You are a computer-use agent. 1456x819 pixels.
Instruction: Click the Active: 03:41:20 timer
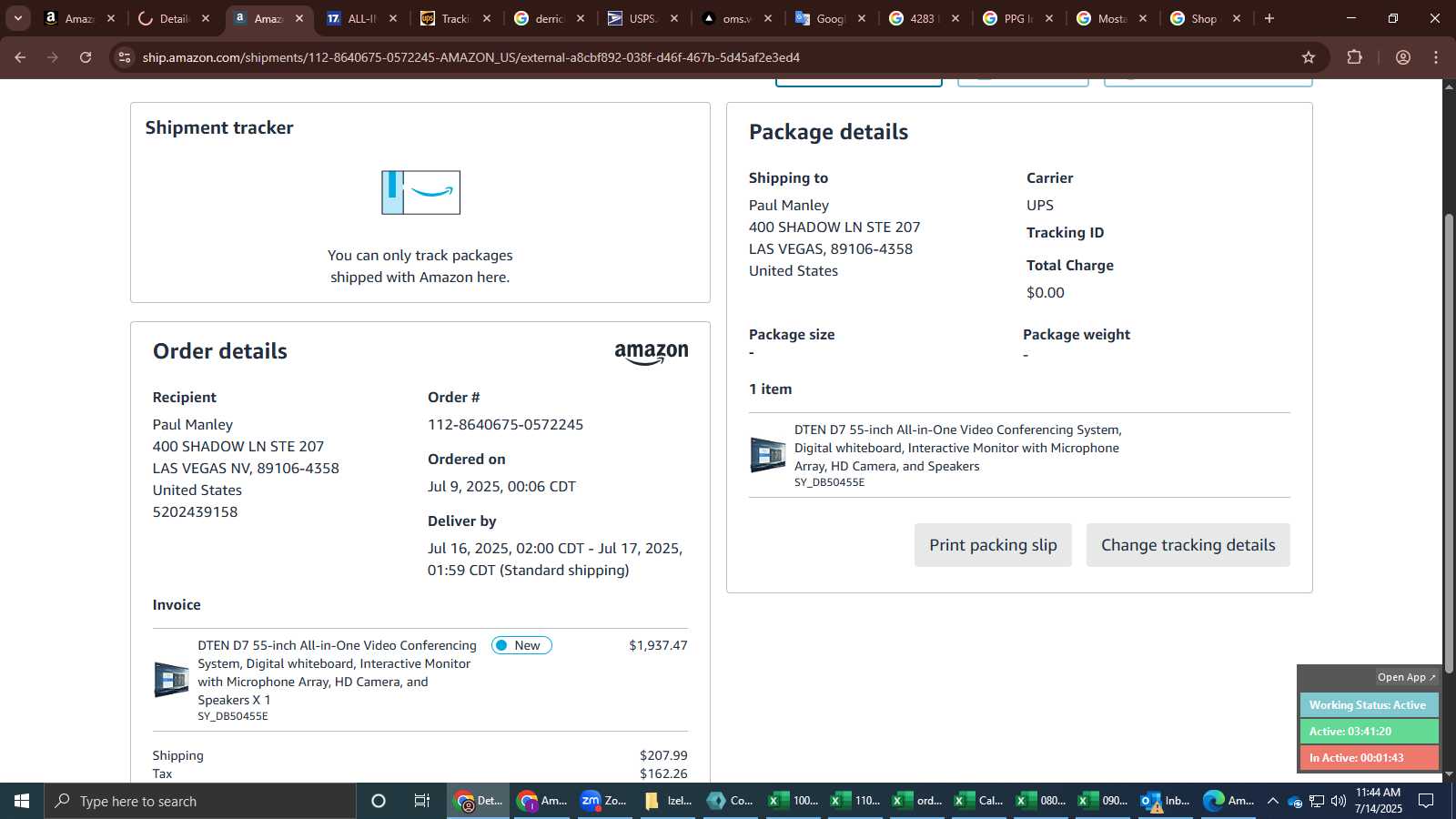(x=1369, y=732)
